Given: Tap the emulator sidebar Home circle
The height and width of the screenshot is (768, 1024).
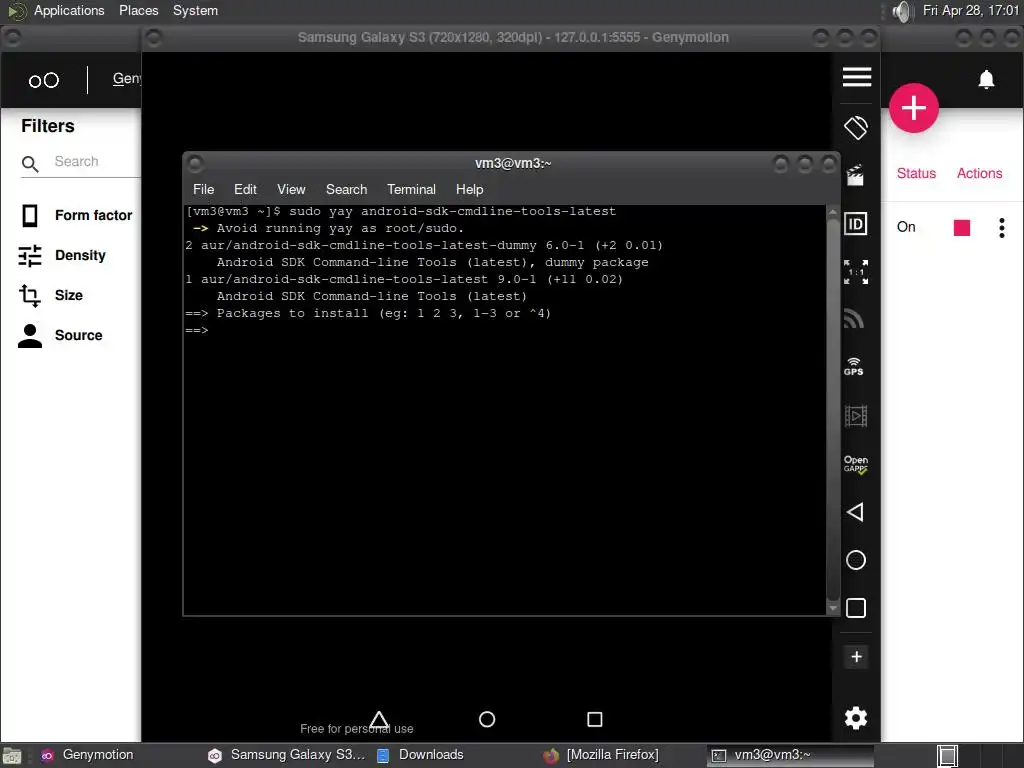Looking at the screenshot, I should 856,560.
